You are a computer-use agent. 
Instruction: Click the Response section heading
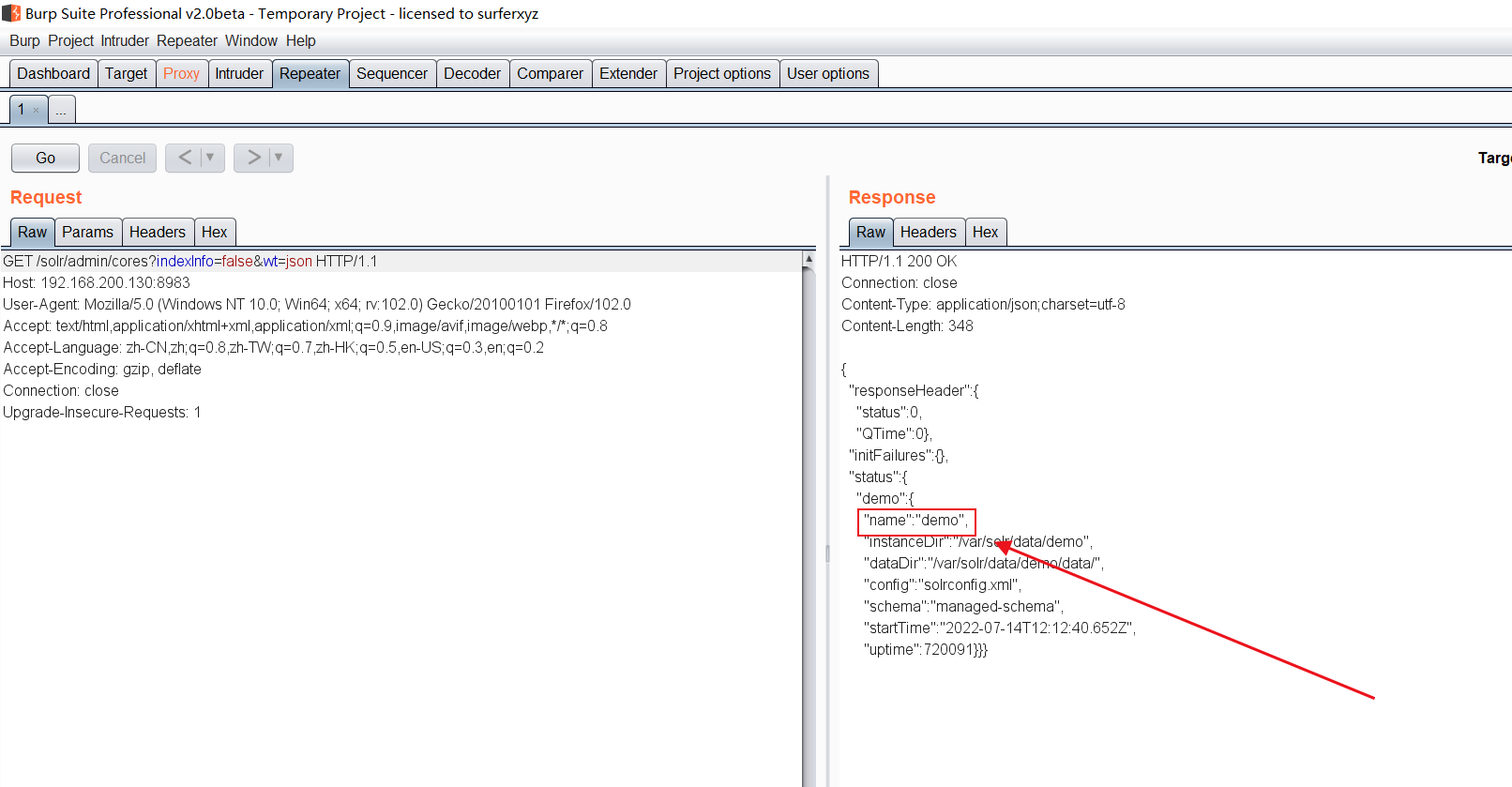point(892,197)
